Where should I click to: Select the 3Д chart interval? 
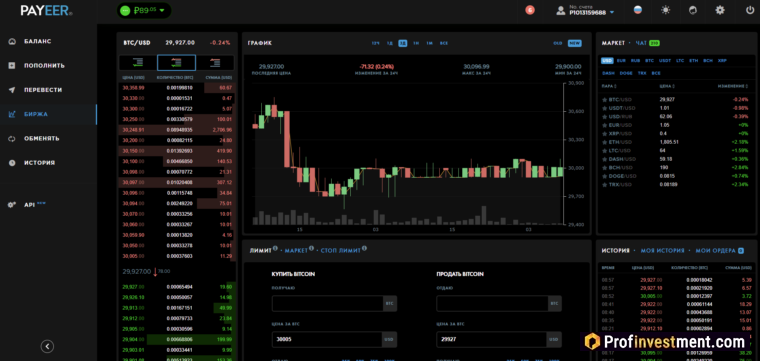click(x=403, y=43)
